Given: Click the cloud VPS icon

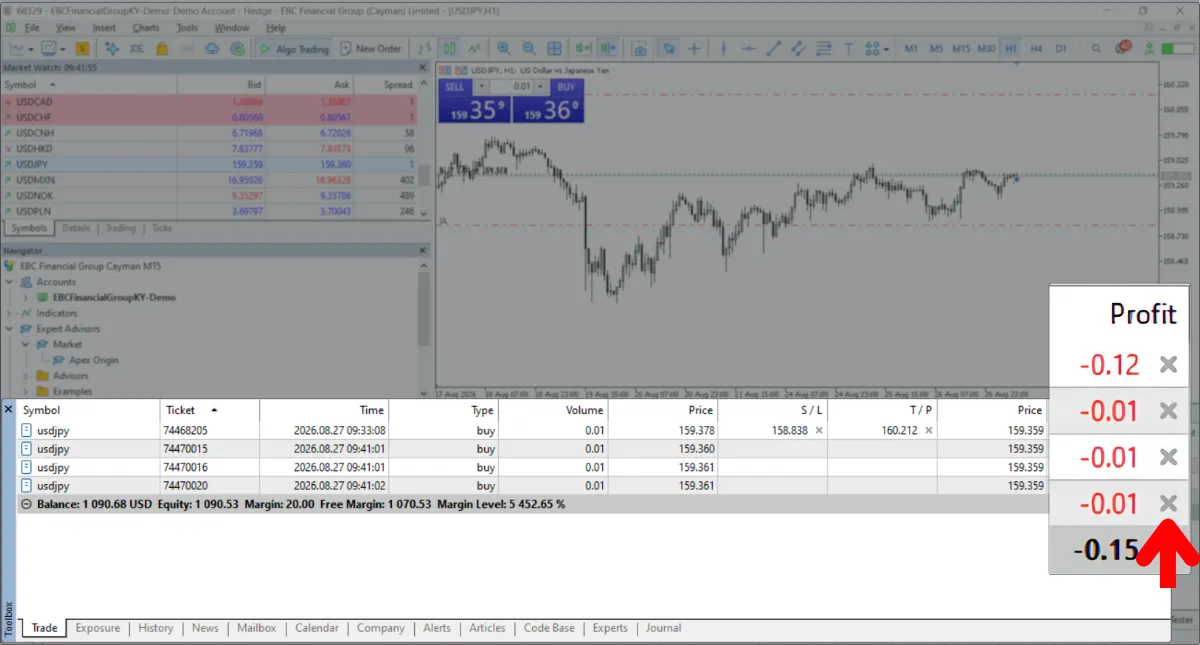Looking at the screenshot, I should click(x=213, y=48).
